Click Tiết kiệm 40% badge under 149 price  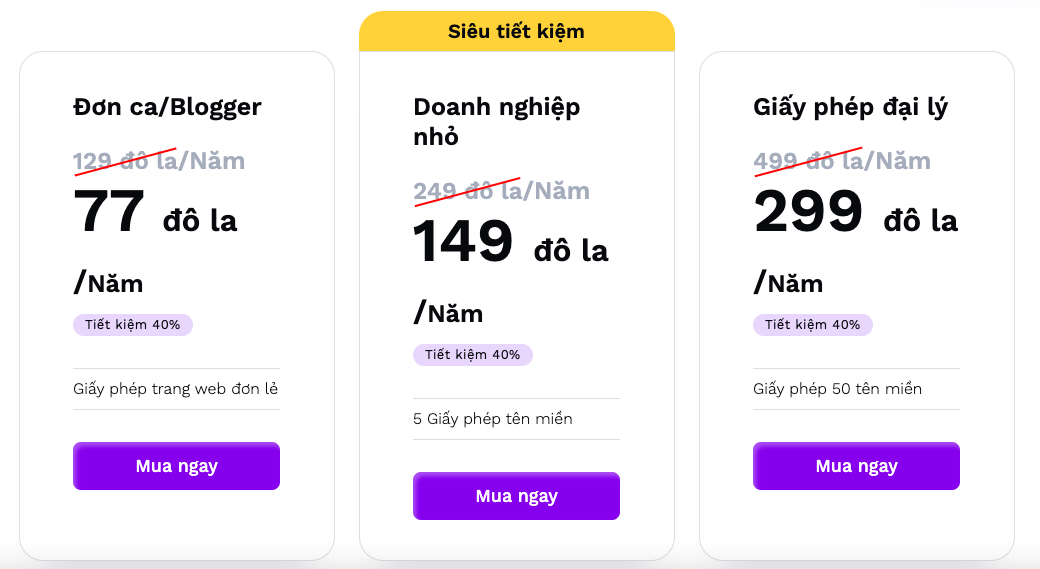click(x=472, y=355)
